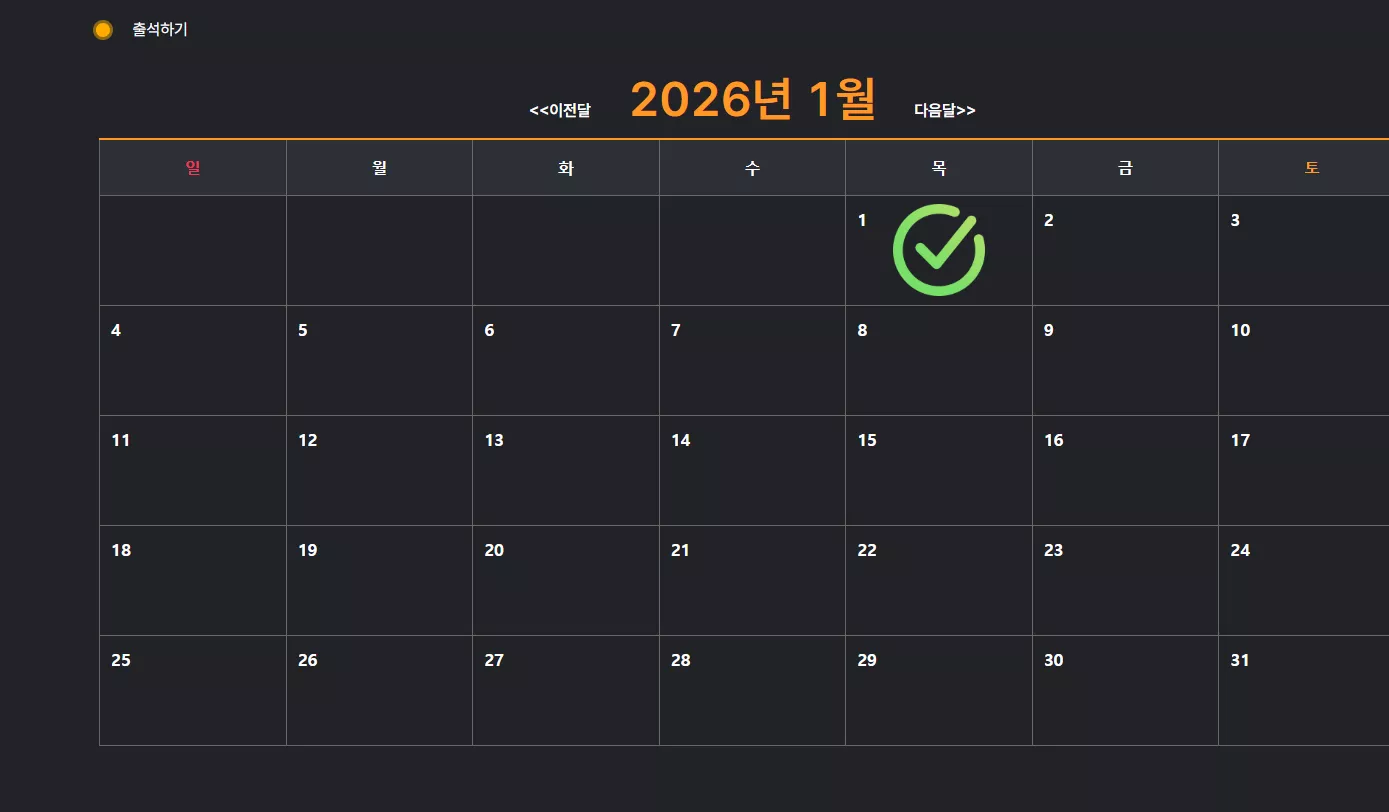Screen dimensions: 1389x812
Task: Click the 금 (Friday) column header
Action: [1125, 168]
